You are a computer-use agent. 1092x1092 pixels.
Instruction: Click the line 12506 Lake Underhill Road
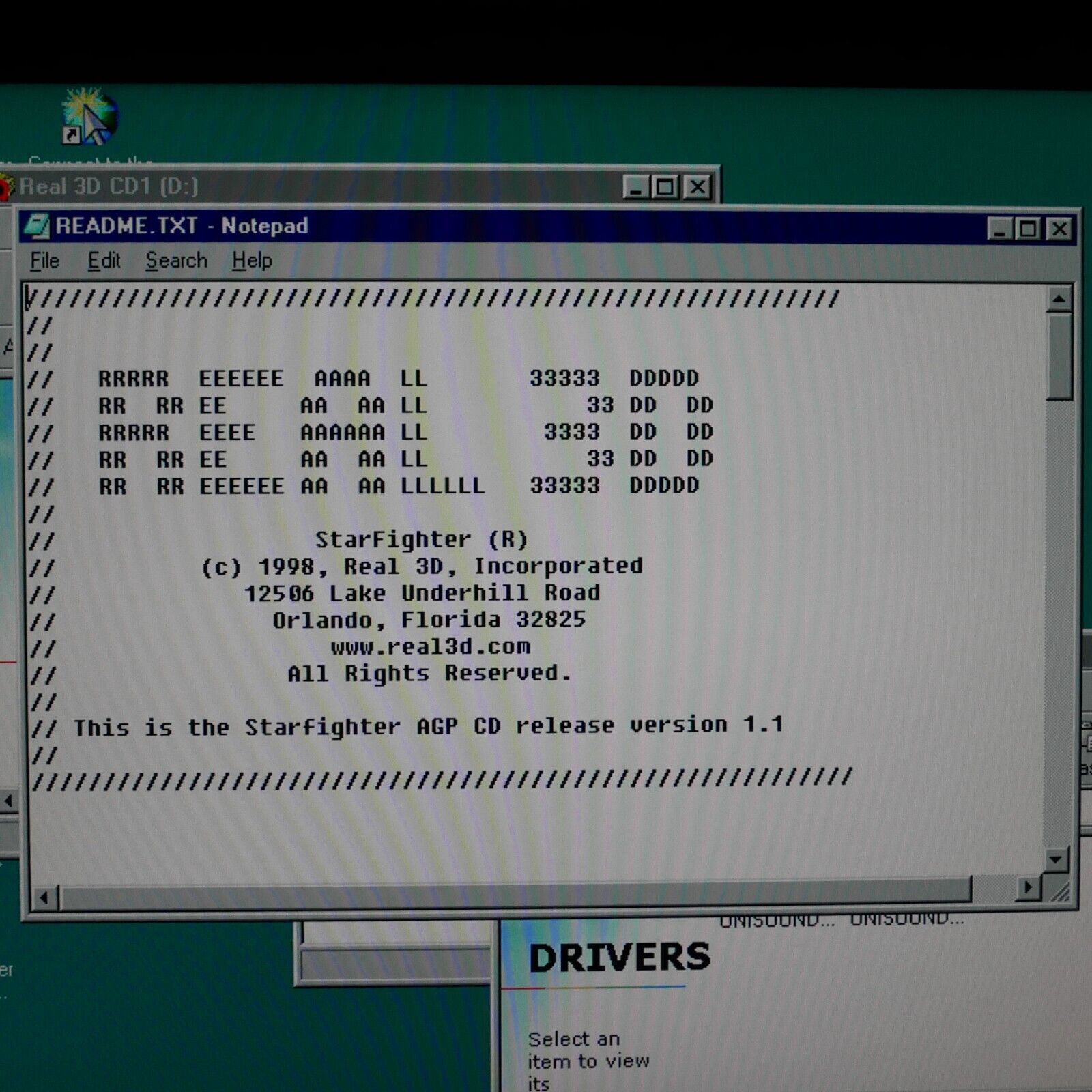pyautogui.click(x=422, y=593)
